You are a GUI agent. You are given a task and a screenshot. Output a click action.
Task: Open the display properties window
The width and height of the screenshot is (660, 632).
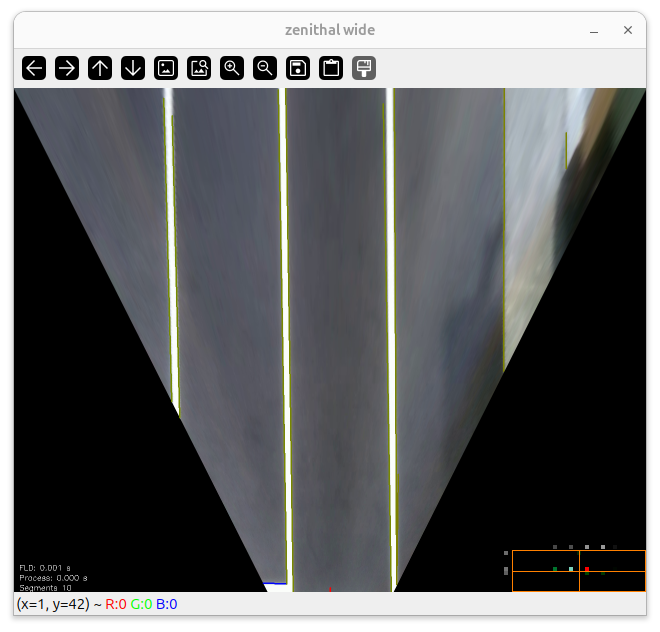(x=364, y=68)
